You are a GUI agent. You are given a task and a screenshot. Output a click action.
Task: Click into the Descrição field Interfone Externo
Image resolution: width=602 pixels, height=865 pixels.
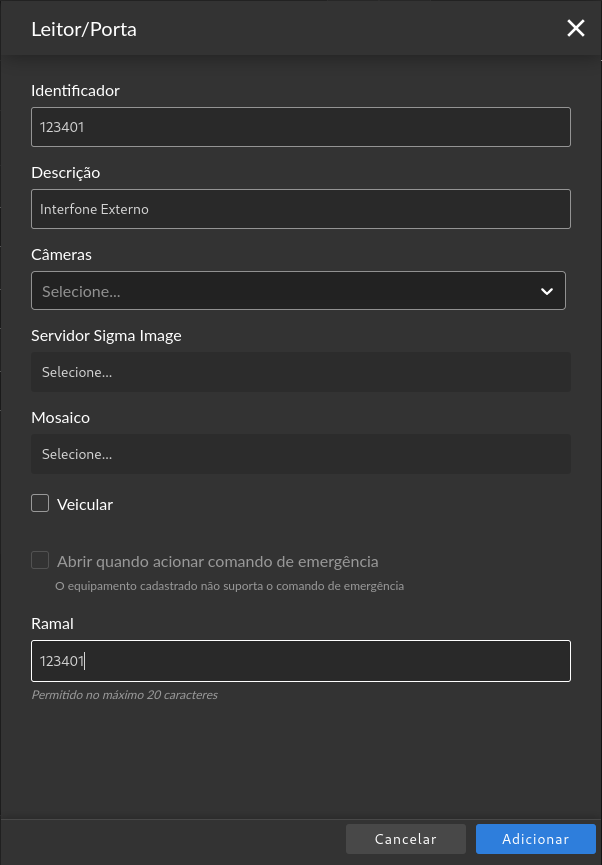pyautogui.click(x=301, y=209)
